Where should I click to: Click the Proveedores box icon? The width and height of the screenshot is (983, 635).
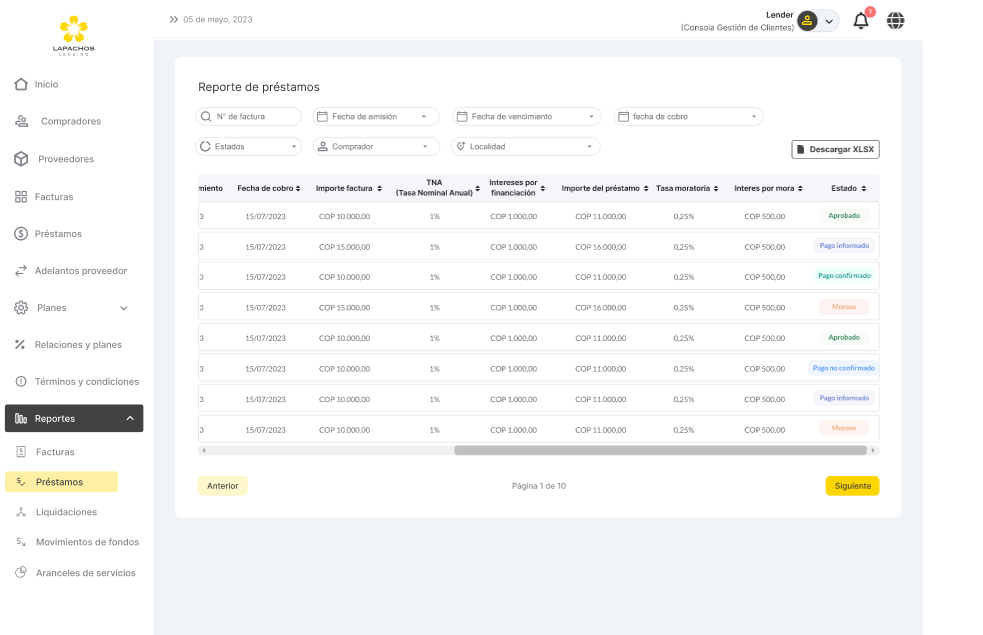click(x=21, y=159)
